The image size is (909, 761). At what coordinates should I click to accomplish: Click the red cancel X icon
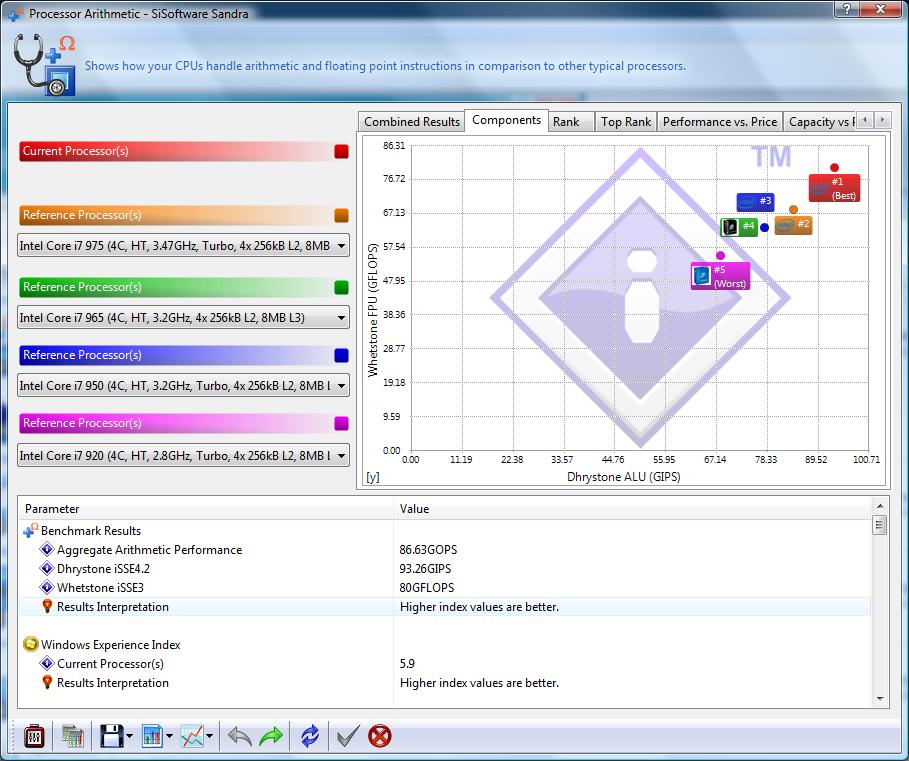(379, 737)
